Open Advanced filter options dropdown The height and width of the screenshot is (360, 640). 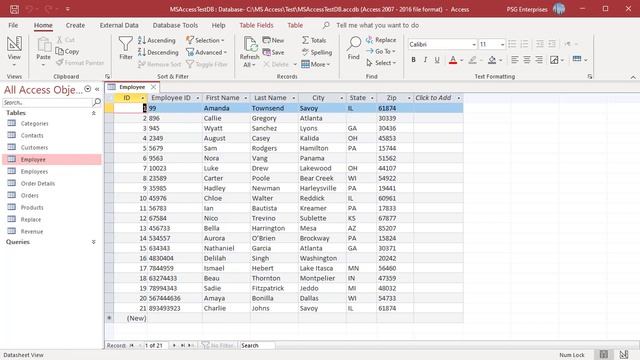tap(206, 52)
